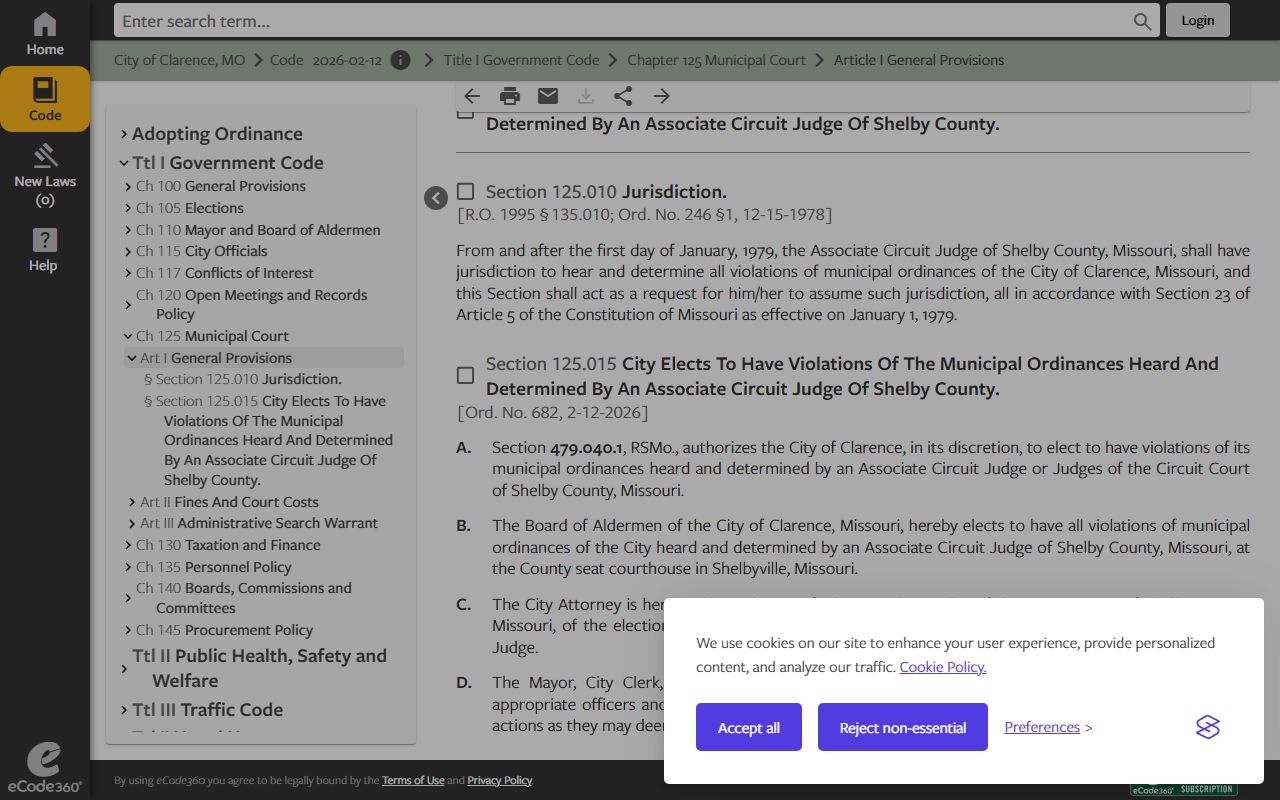Expand Ch 100 General Provisions

(x=128, y=186)
